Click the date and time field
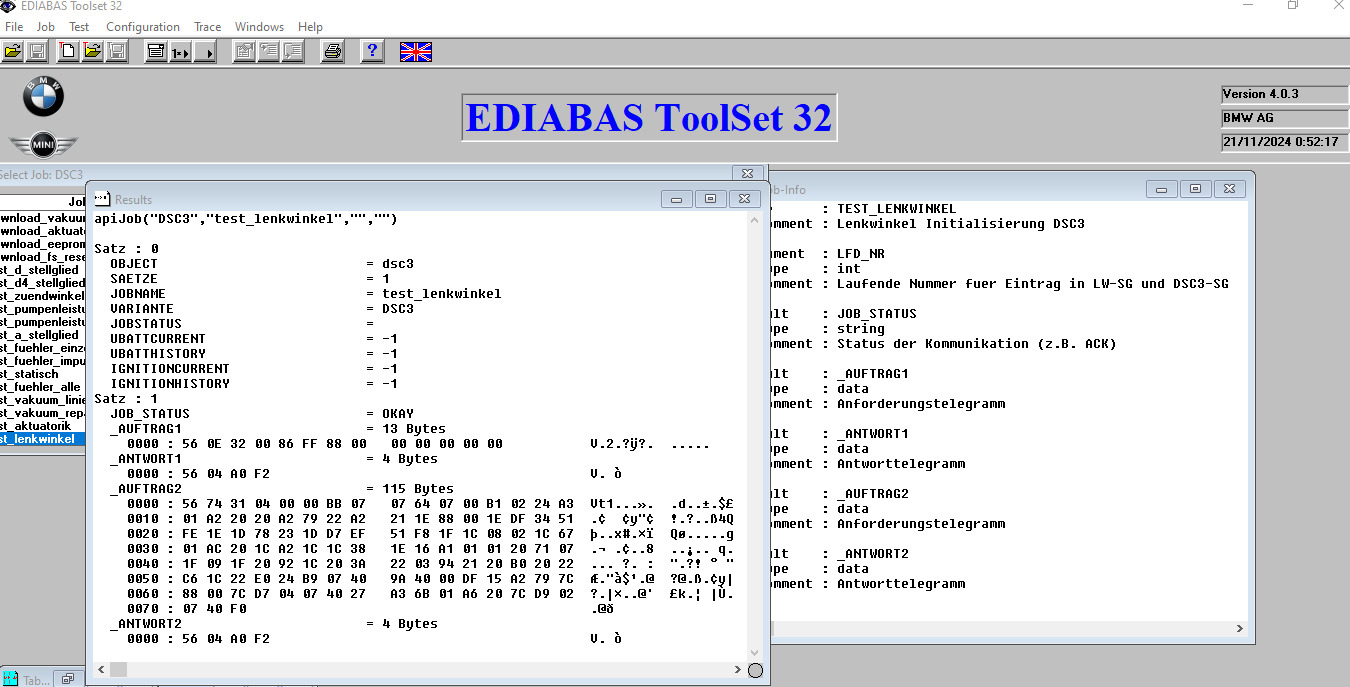The image size is (1350, 687). click(1285, 142)
